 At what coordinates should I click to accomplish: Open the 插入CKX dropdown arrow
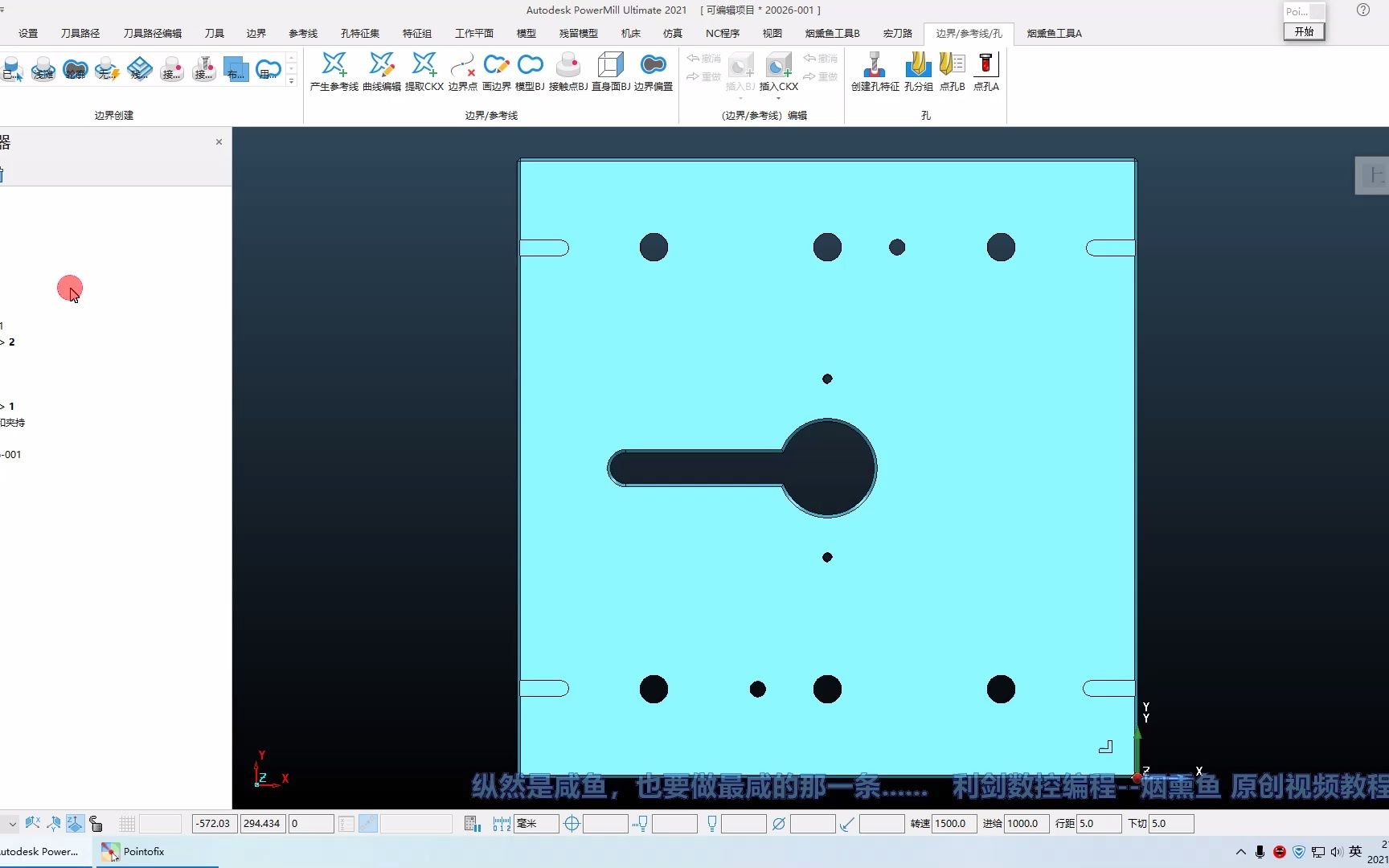coord(778,98)
